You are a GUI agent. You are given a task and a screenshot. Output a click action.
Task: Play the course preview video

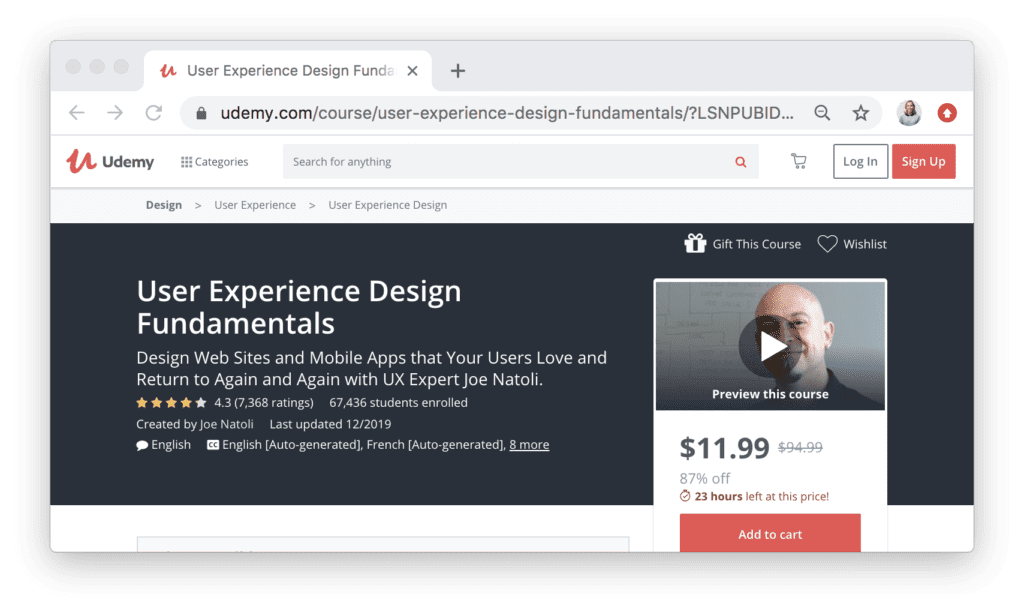[771, 346]
